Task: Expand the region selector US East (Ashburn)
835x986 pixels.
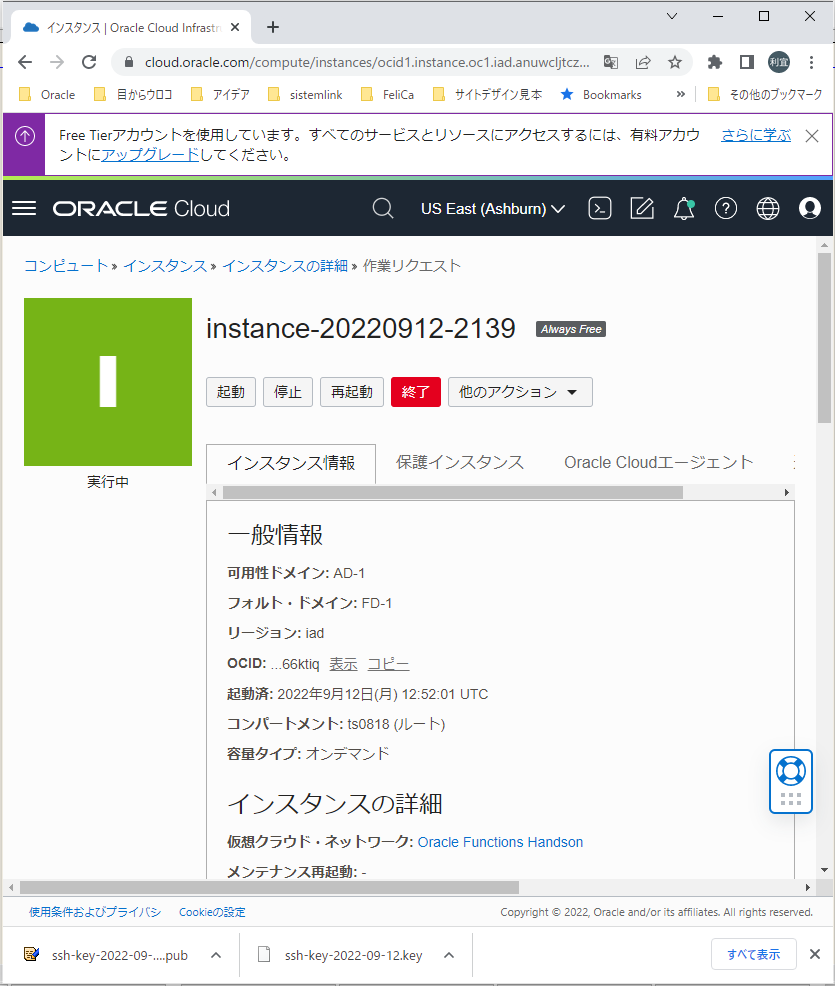Action: [493, 208]
